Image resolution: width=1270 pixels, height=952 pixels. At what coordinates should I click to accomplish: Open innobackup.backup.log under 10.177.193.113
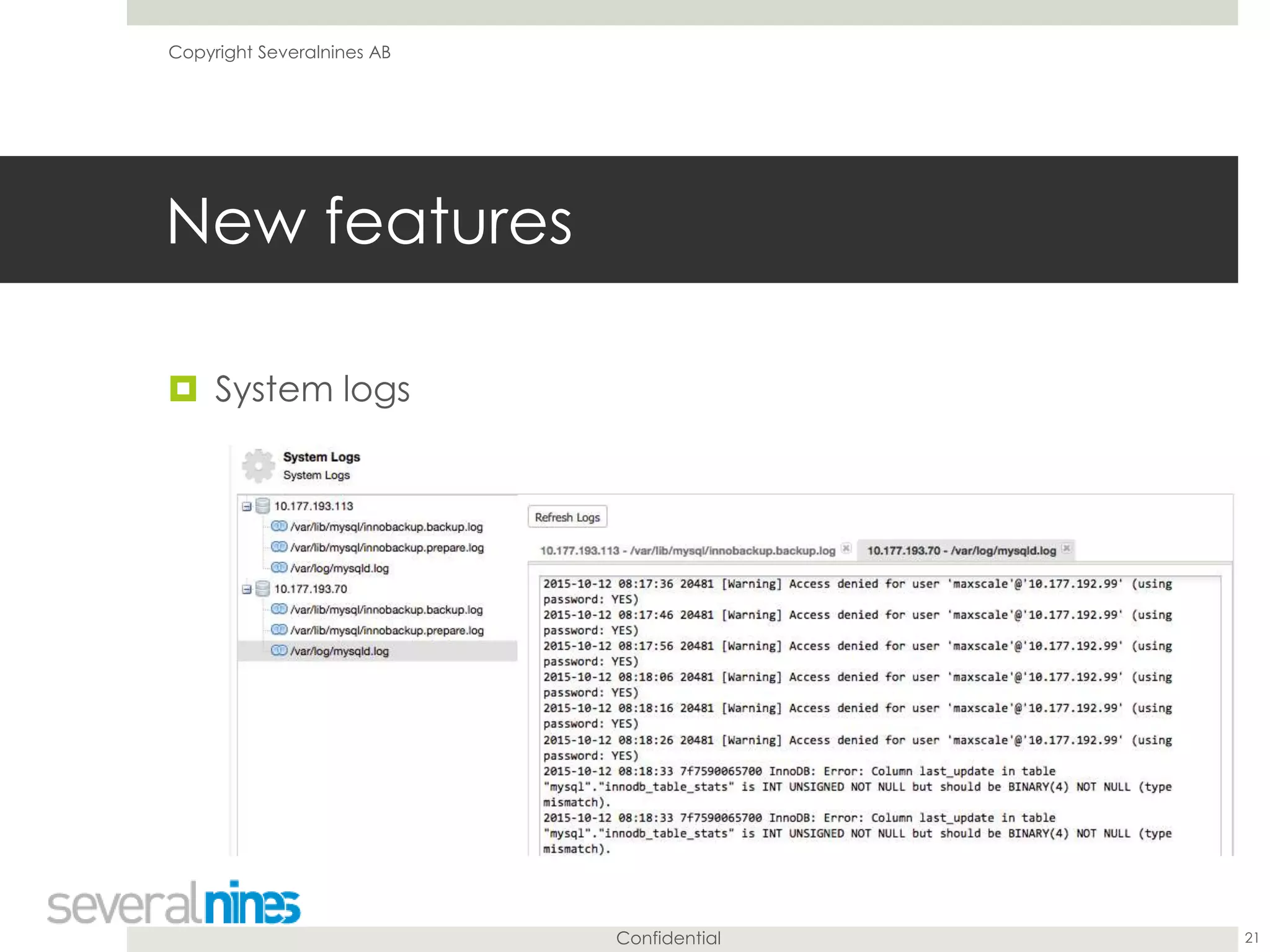pos(386,527)
